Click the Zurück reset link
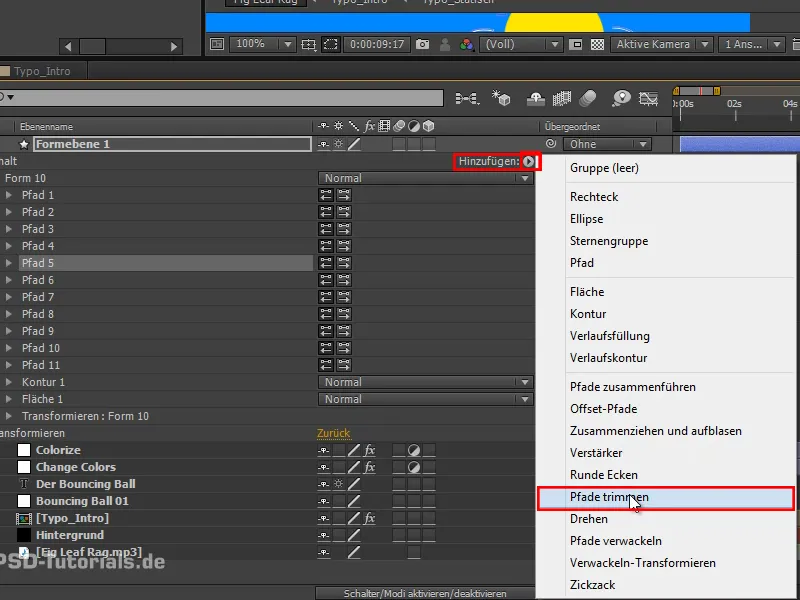The image size is (800, 600). click(333, 433)
